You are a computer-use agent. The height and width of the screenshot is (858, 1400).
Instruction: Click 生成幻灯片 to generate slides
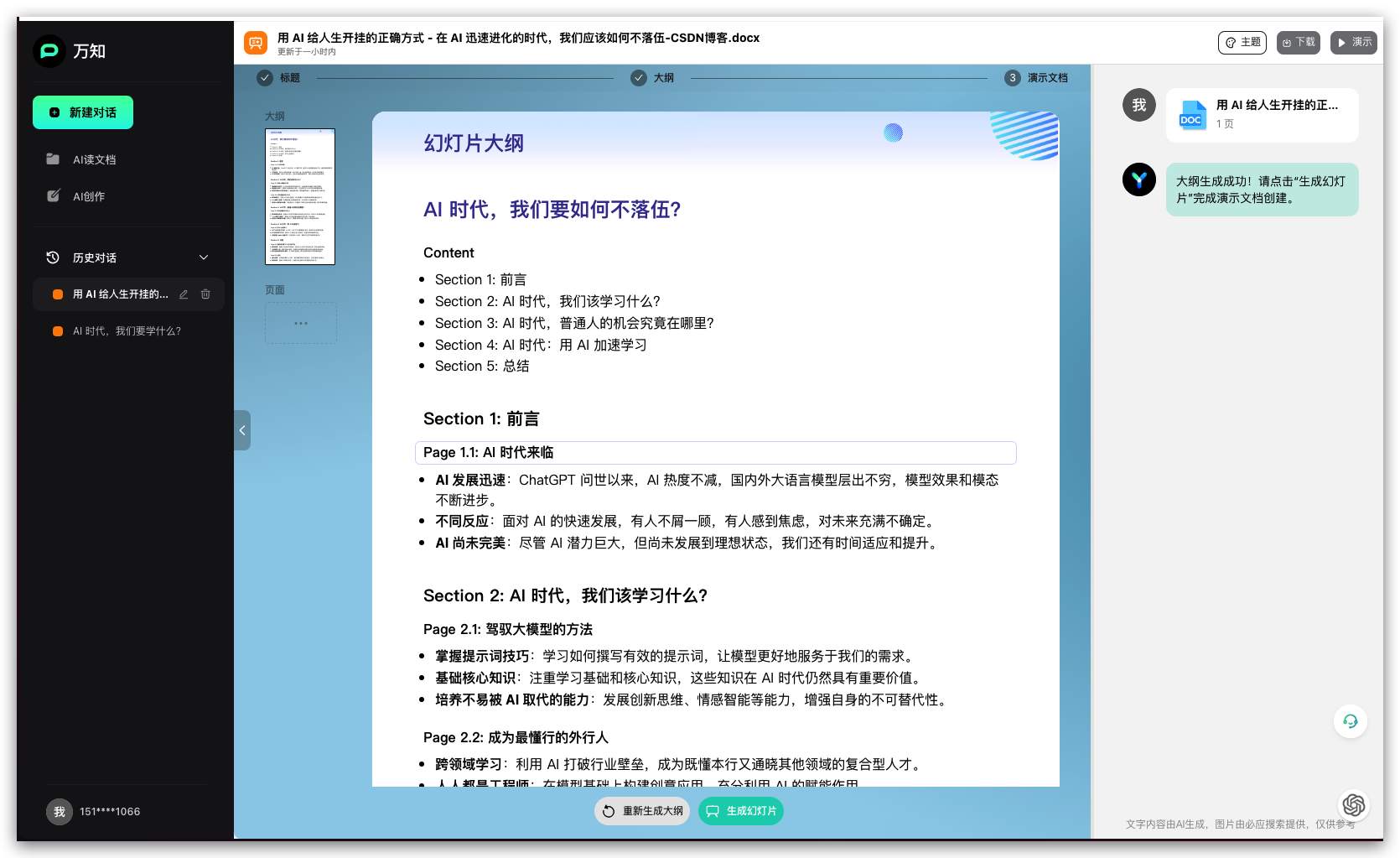pos(741,811)
